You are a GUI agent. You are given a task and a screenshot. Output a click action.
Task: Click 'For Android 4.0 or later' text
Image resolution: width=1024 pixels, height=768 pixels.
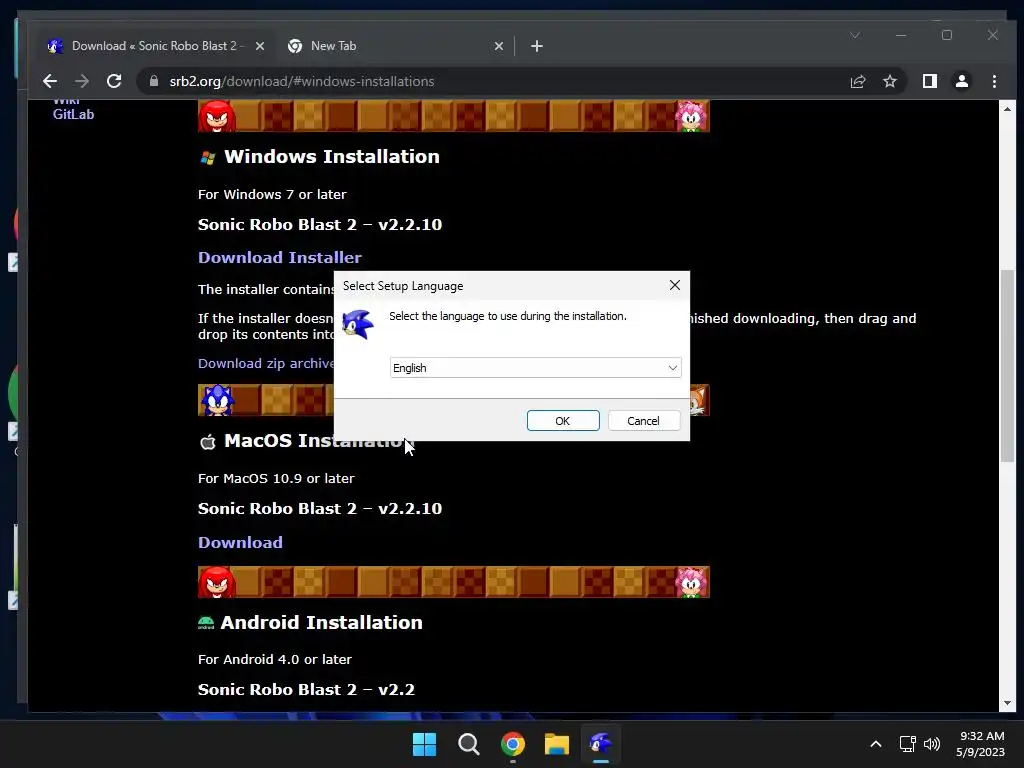pyautogui.click(x=275, y=660)
